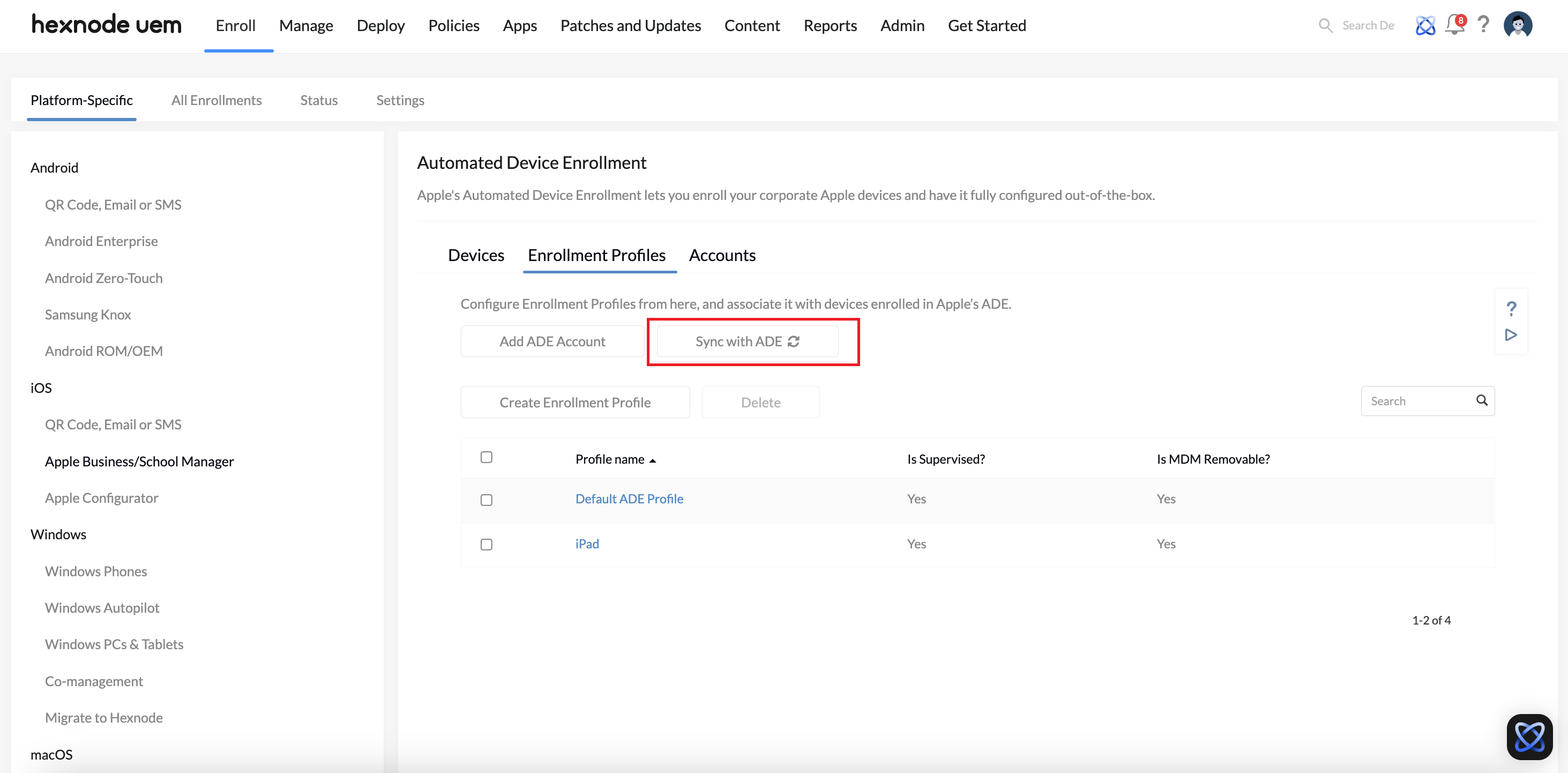1568x773 pixels.
Task: Click the magnifier icon in profile search
Action: pos(1482,400)
